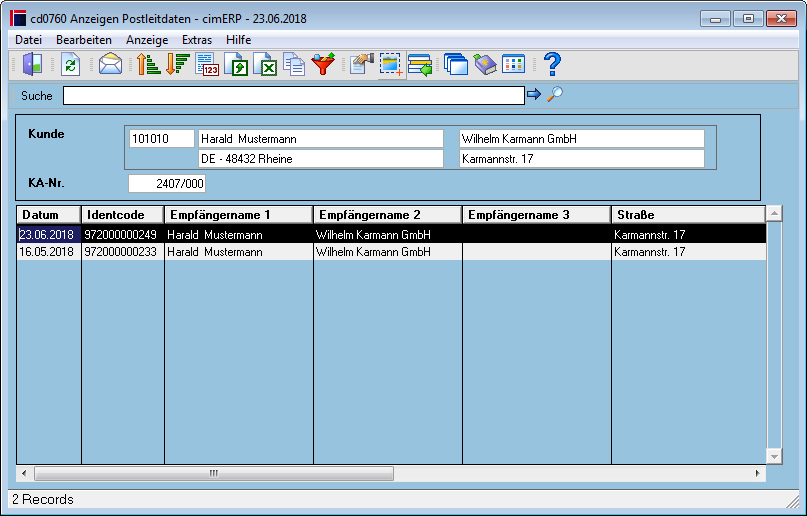Click the blue question mark help icon
The width and height of the screenshot is (807, 516).
point(552,64)
